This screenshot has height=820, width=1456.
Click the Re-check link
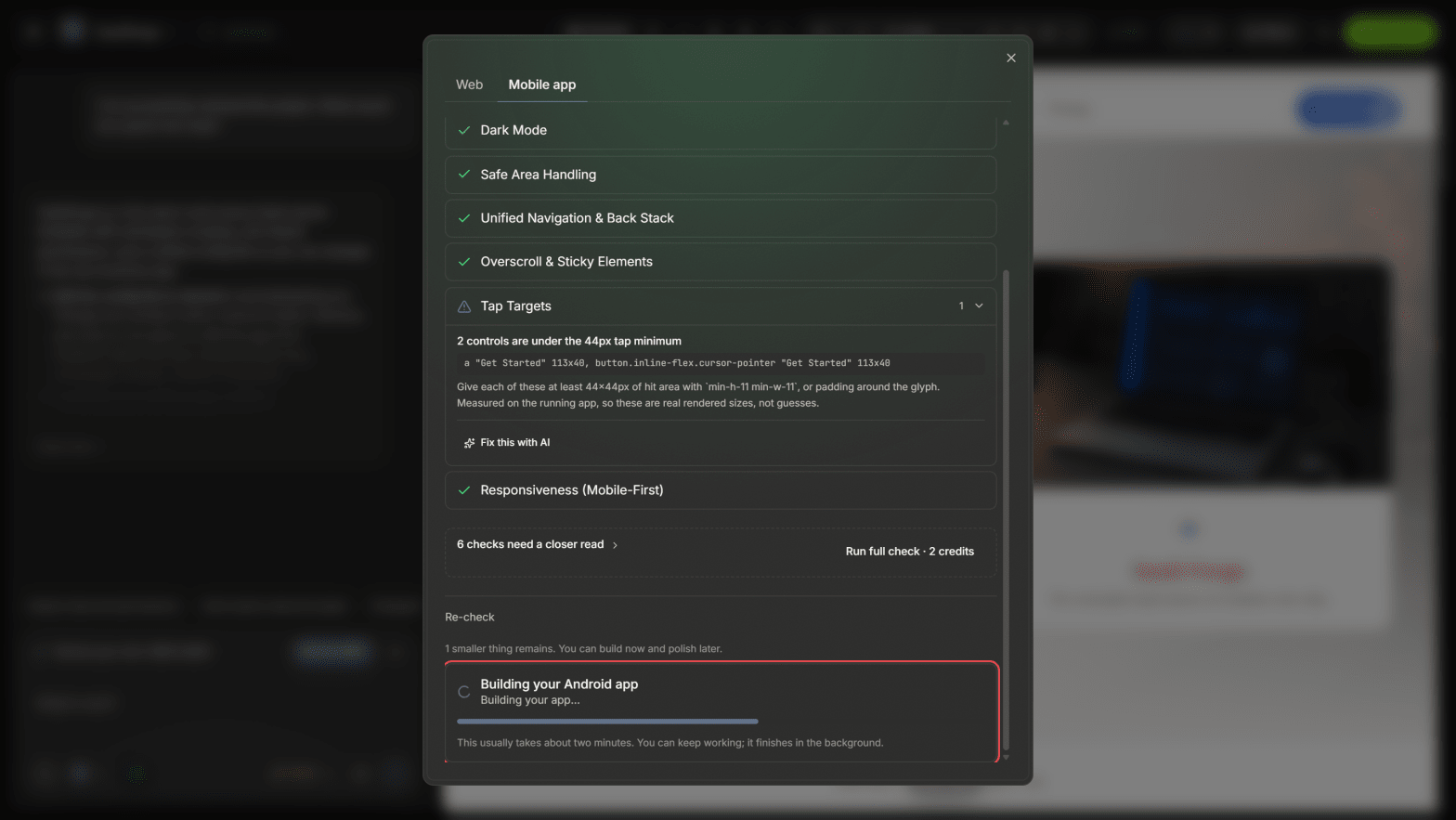coord(470,618)
